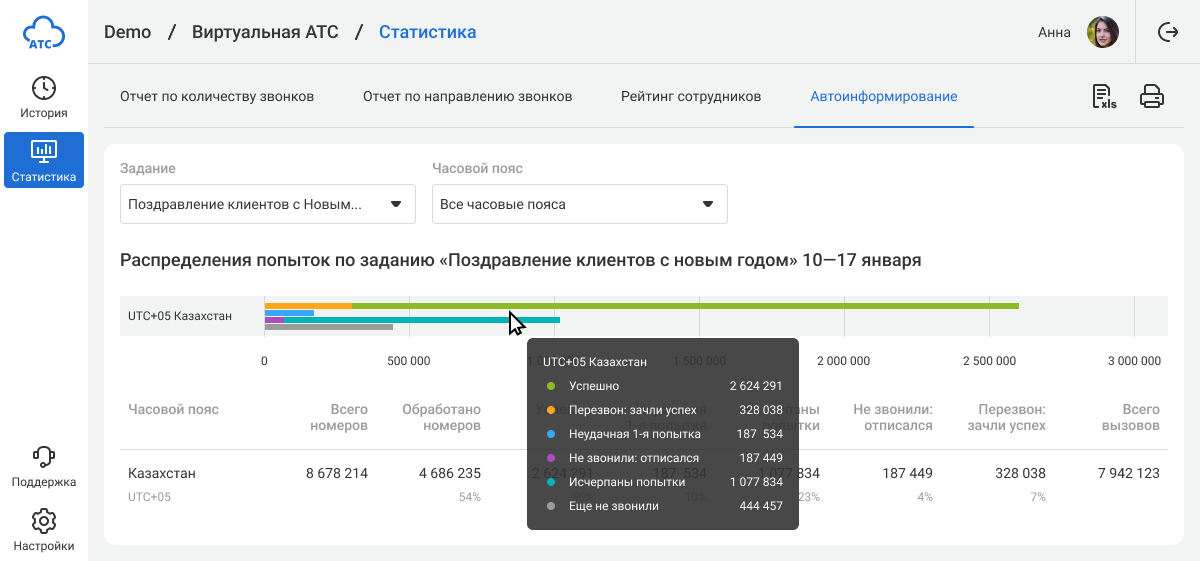Click the logout arrow icon

pyautogui.click(x=1168, y=32)
